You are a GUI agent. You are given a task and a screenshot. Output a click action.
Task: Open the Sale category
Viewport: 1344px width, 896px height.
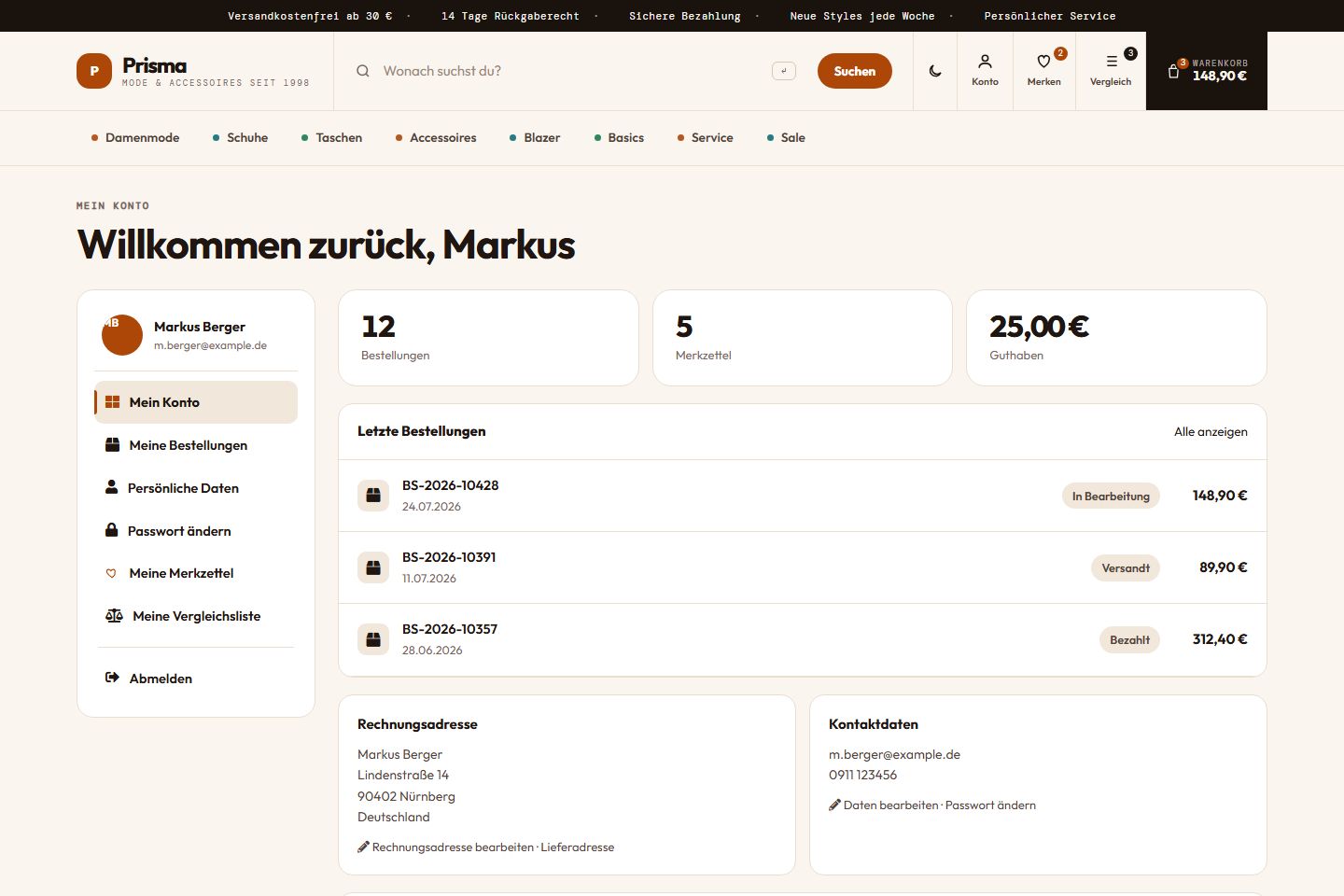(x=786, y=137)
